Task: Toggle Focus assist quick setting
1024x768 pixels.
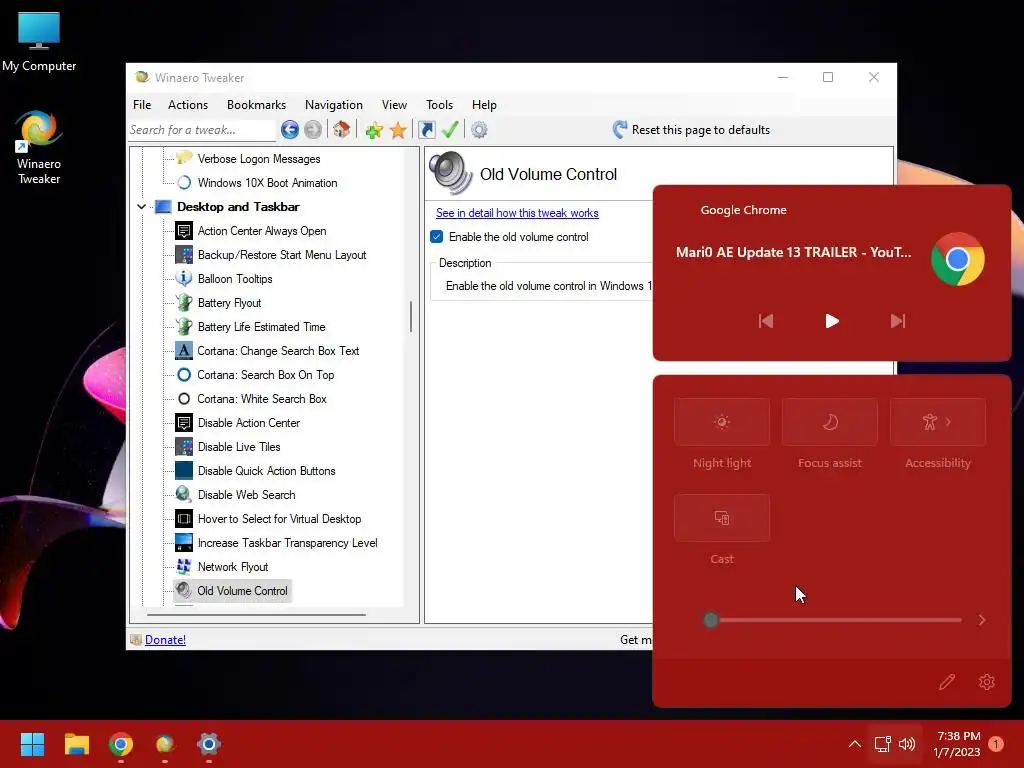Action: coord(829,422)
